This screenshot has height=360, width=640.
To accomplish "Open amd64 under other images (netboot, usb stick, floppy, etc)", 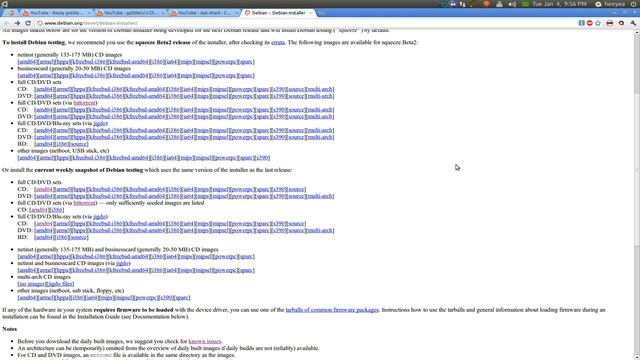I will [x=27, y=298].
